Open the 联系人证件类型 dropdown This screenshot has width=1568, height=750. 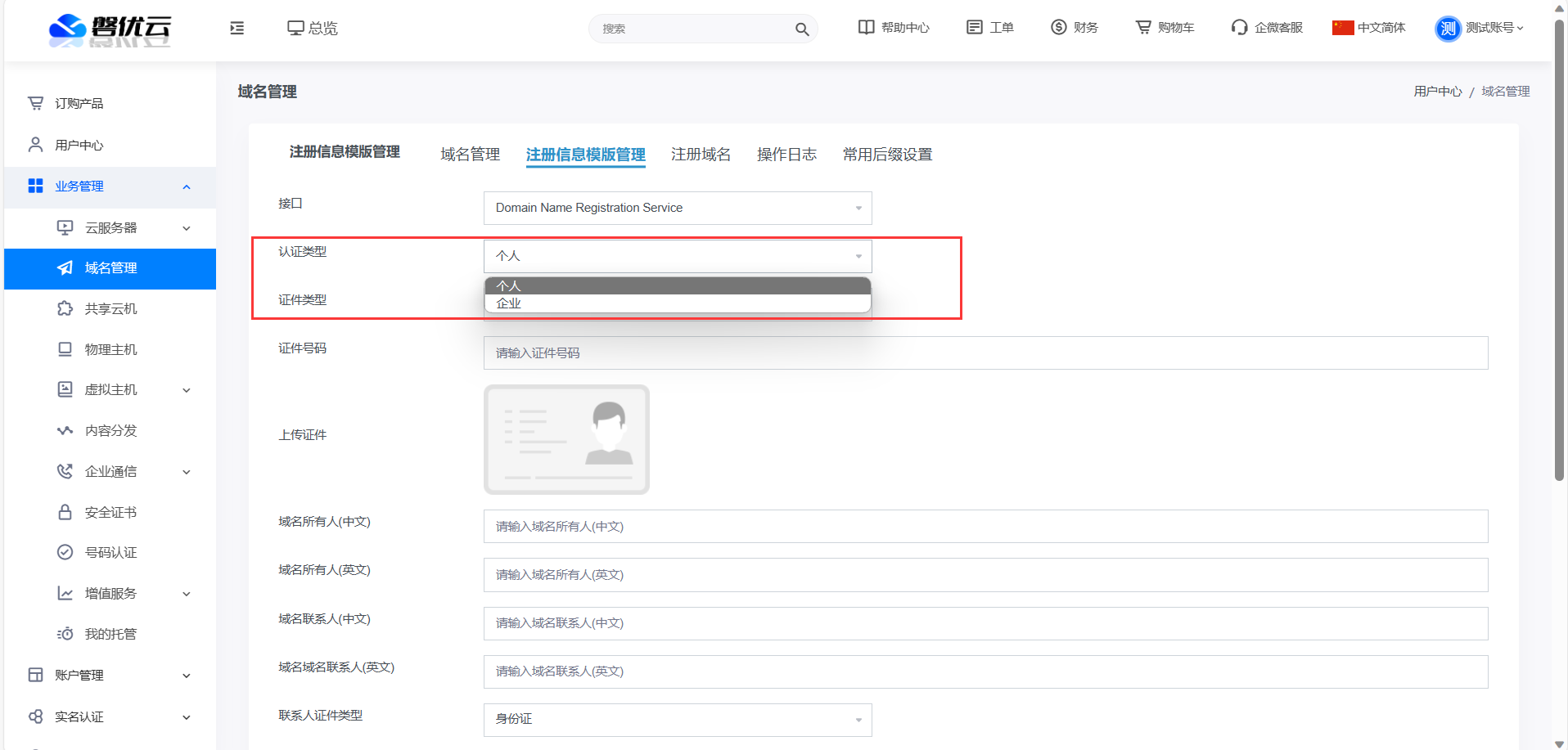point(677,720)
